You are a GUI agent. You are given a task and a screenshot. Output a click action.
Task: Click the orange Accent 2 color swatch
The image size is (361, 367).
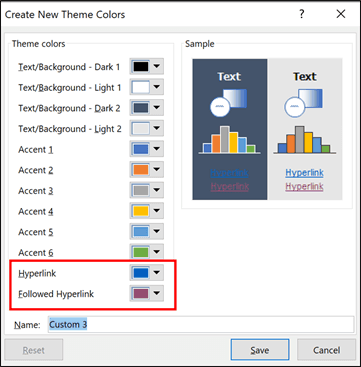(x=141, y=170)
